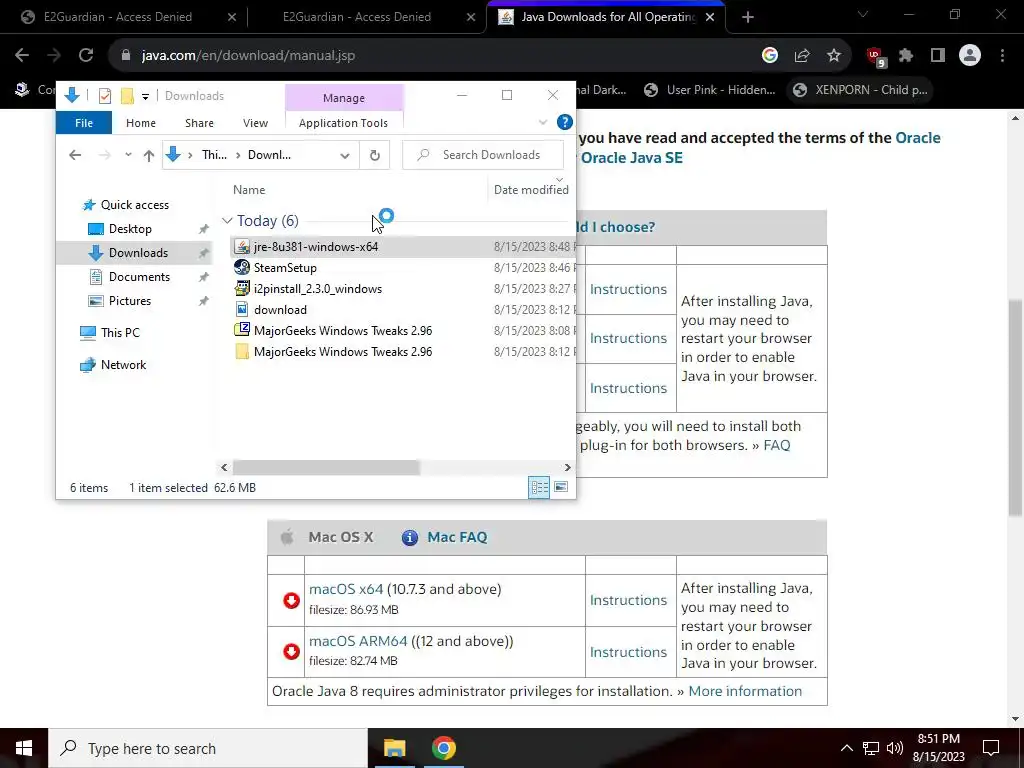The width and height of the screenshot is (1024, 768).
Task: Go up one folder level in Explorer
Action: 149,155
